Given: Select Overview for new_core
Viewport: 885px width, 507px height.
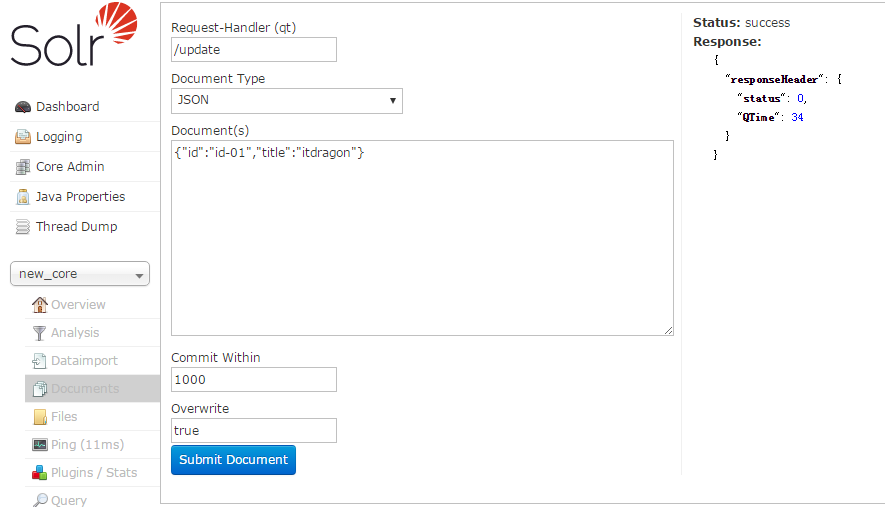Looking at the screenshot, I should pos(78,304).
